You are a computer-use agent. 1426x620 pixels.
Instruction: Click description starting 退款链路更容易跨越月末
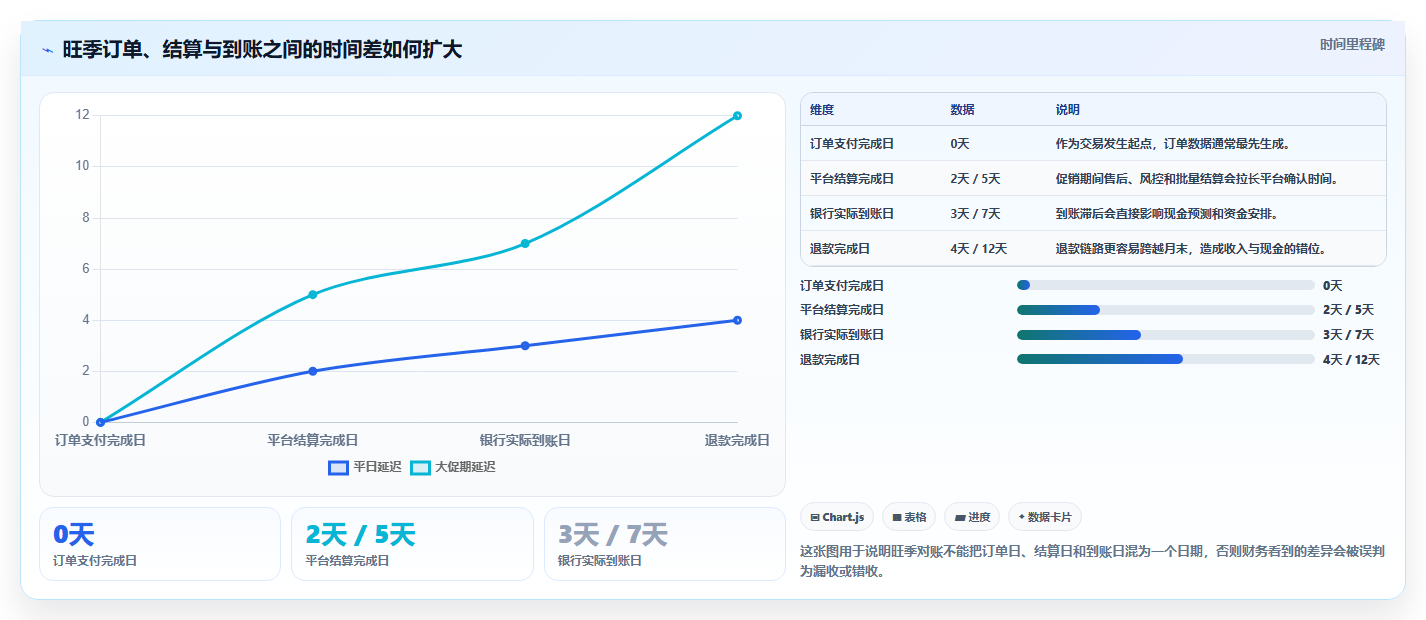tap(1191, 249)
